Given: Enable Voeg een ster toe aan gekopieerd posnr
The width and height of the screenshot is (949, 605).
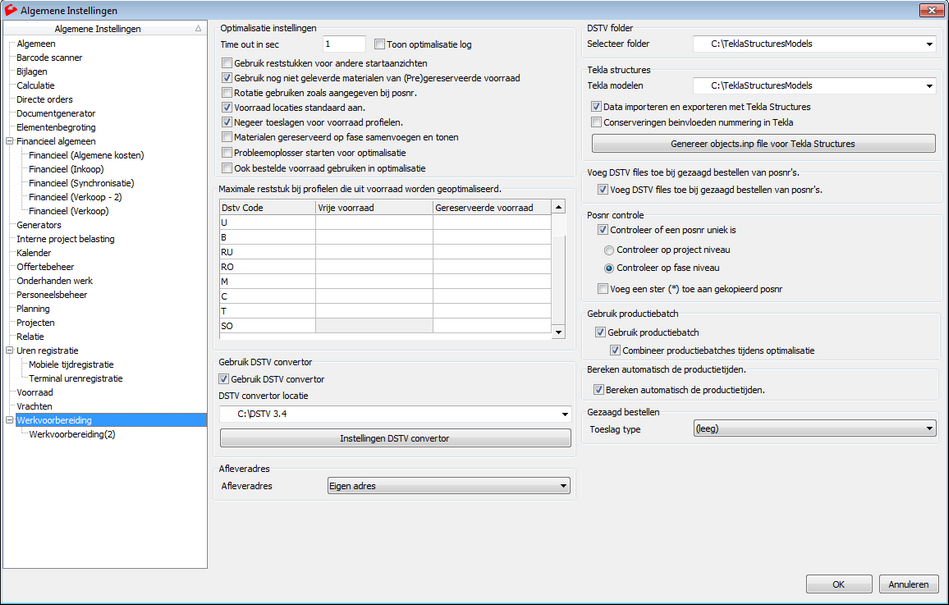Looking at the screenshot, I should pyautogui.click(x=603, y=289).
